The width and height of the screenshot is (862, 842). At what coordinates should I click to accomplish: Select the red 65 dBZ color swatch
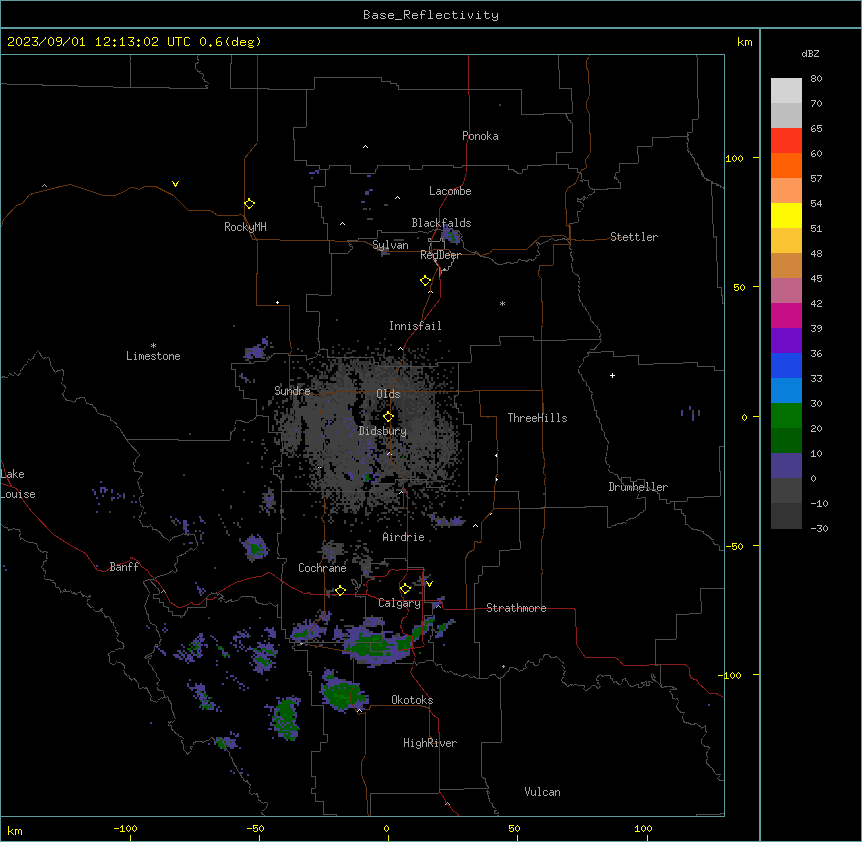(x=786, y=140)
